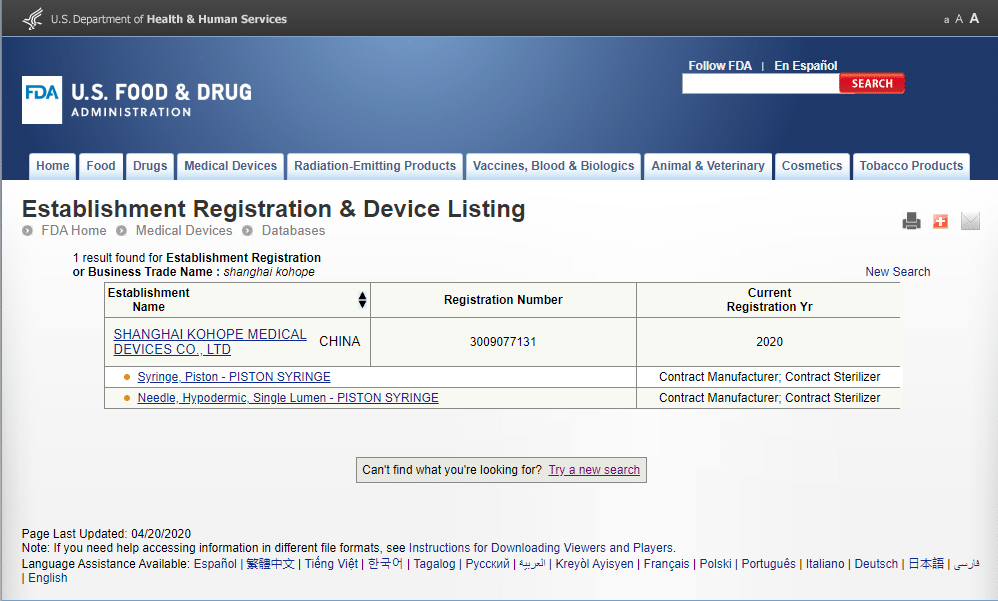Select Tagalog language assistance
The width and height of the screenshot is (998, 601).
coord(435,564)
